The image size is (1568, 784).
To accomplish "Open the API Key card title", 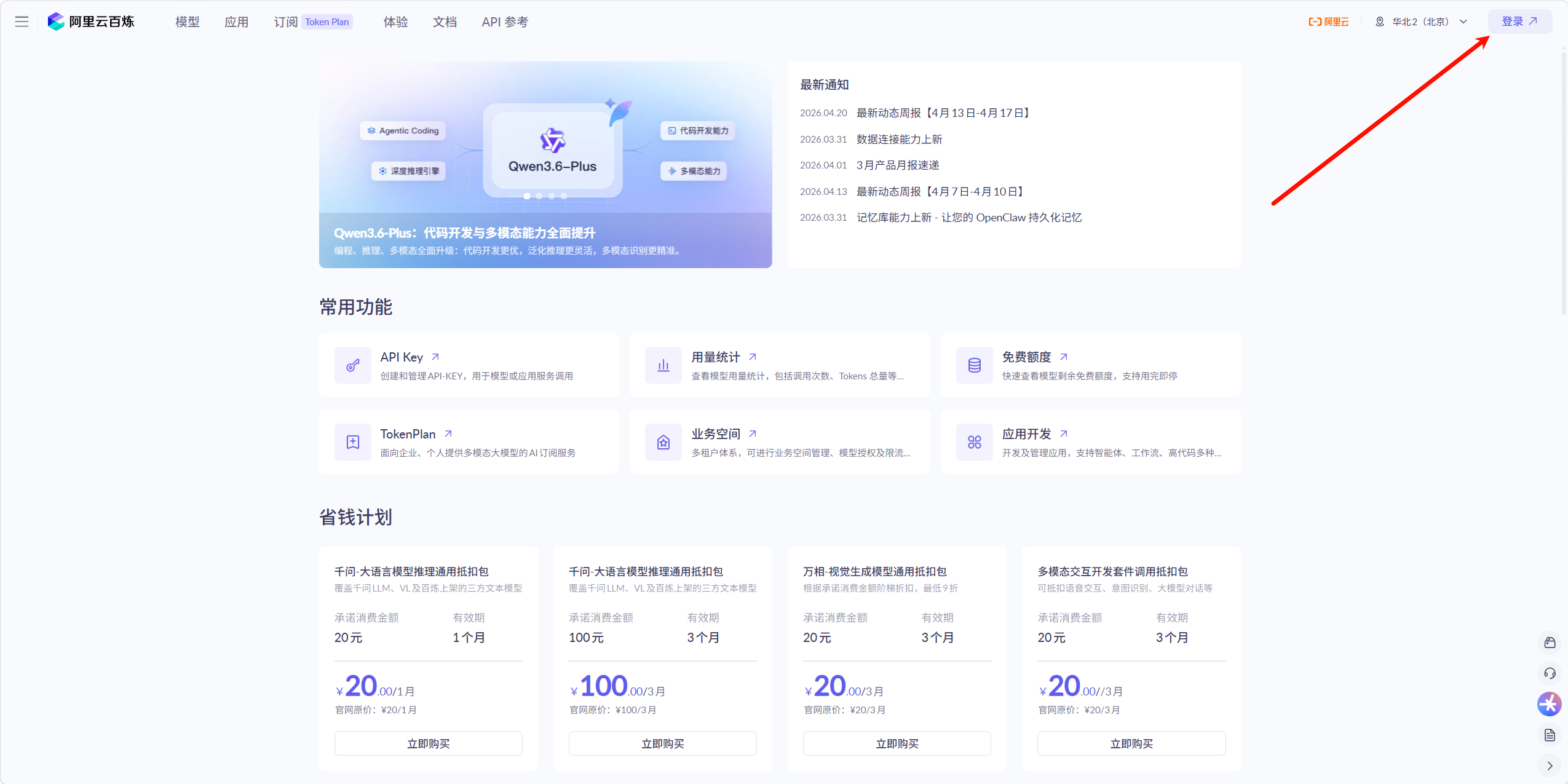I will pos(402,357).
